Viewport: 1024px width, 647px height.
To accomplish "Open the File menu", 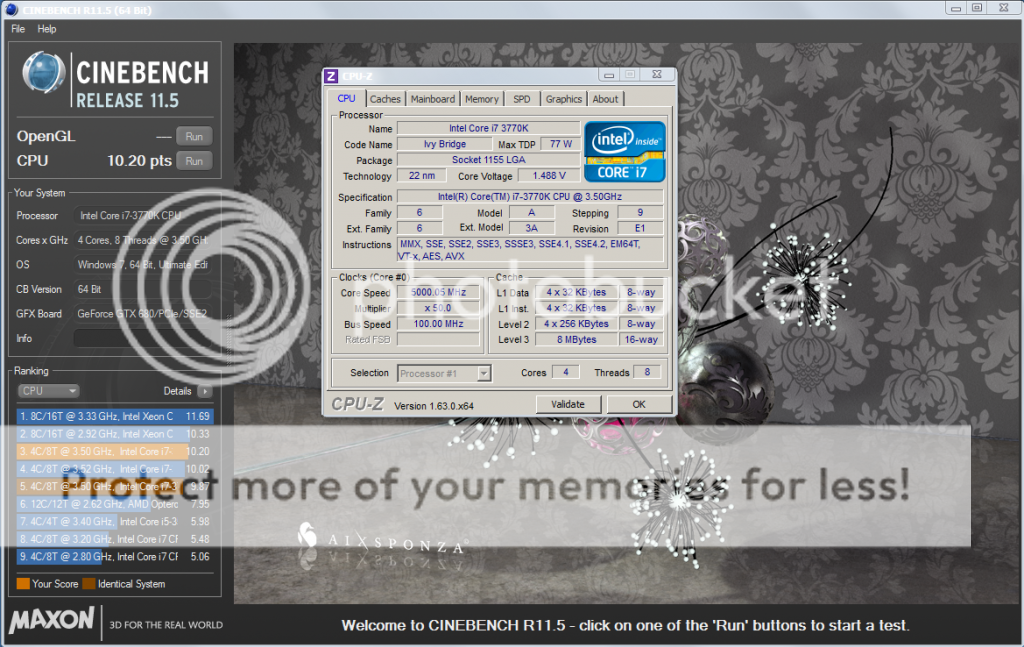I will [x=17, y=29].
